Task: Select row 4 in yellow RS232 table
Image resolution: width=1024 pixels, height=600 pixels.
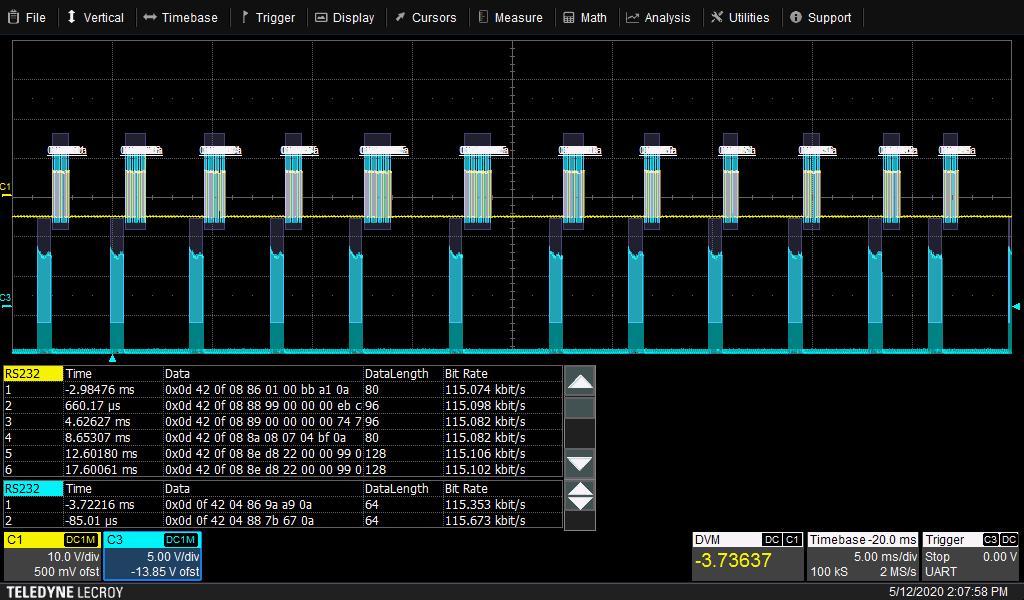Action: 280,437
